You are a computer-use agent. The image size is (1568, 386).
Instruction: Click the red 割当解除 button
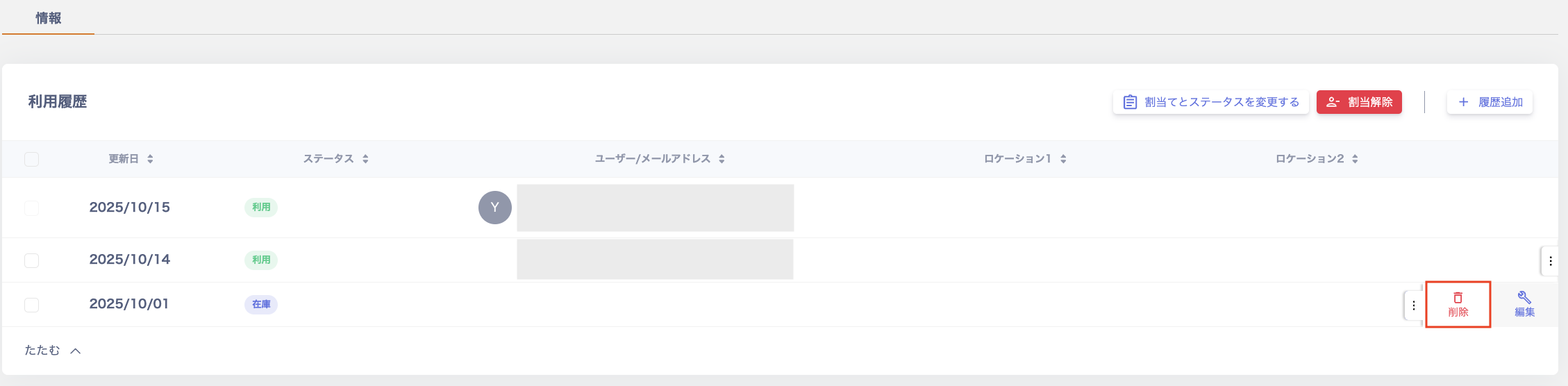(x=1359, y=102)
